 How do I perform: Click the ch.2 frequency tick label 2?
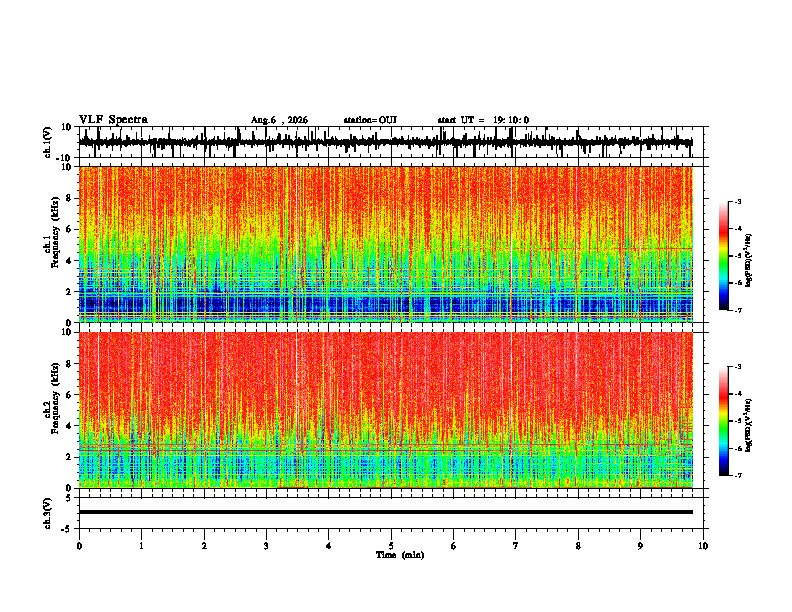click(x=70, y=457)
